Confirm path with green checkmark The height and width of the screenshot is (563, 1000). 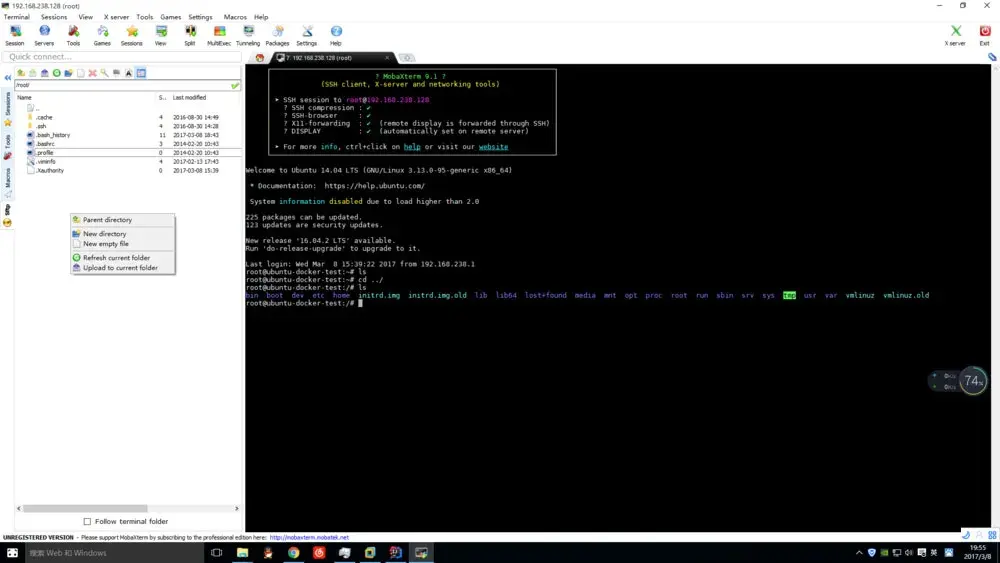[235, 85]
